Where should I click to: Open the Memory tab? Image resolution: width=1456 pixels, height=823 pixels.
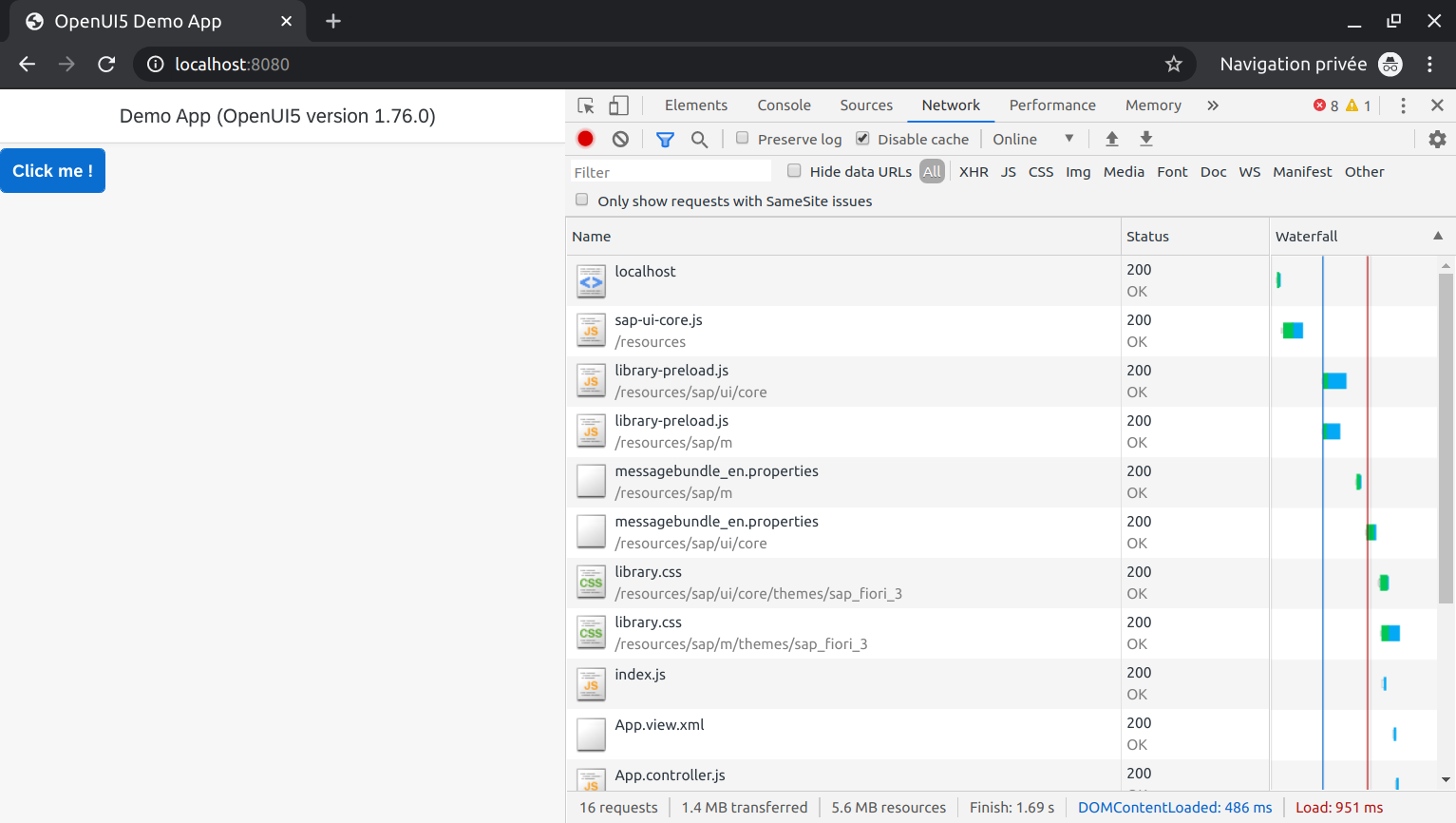pos(1153,105)
